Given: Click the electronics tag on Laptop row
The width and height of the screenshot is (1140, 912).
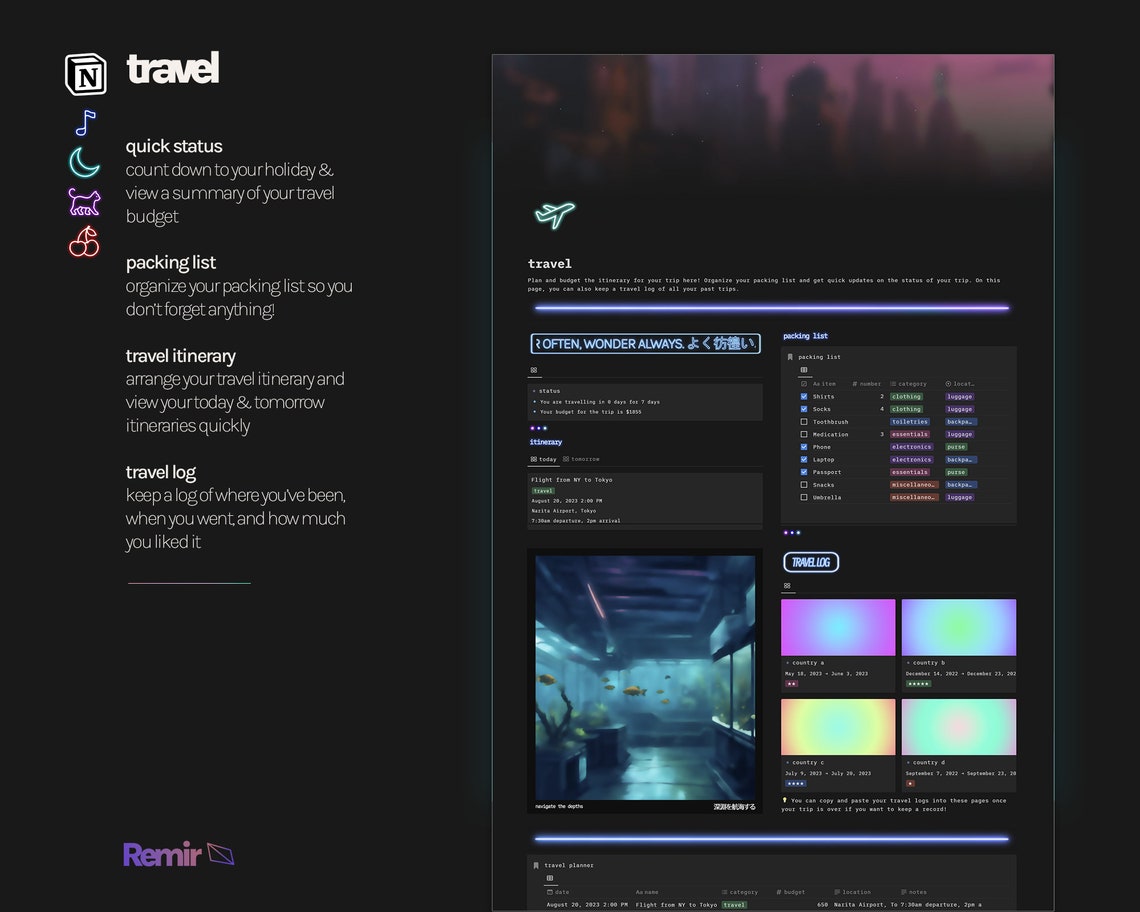Looking at the screenshot, I should tap(912, 460).
